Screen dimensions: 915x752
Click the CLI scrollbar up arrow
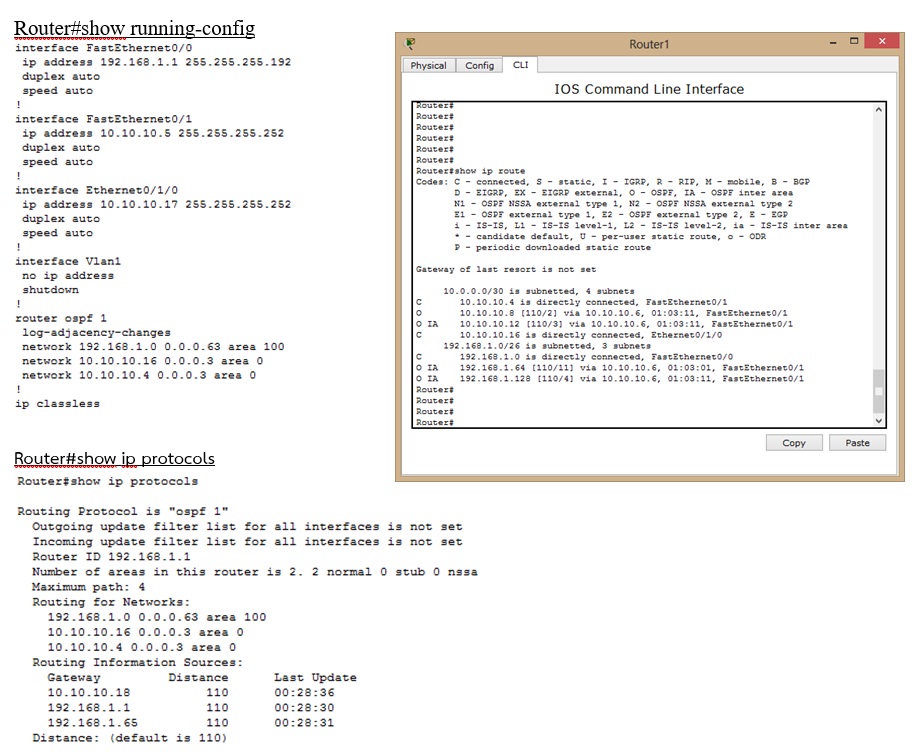[878, 109]
